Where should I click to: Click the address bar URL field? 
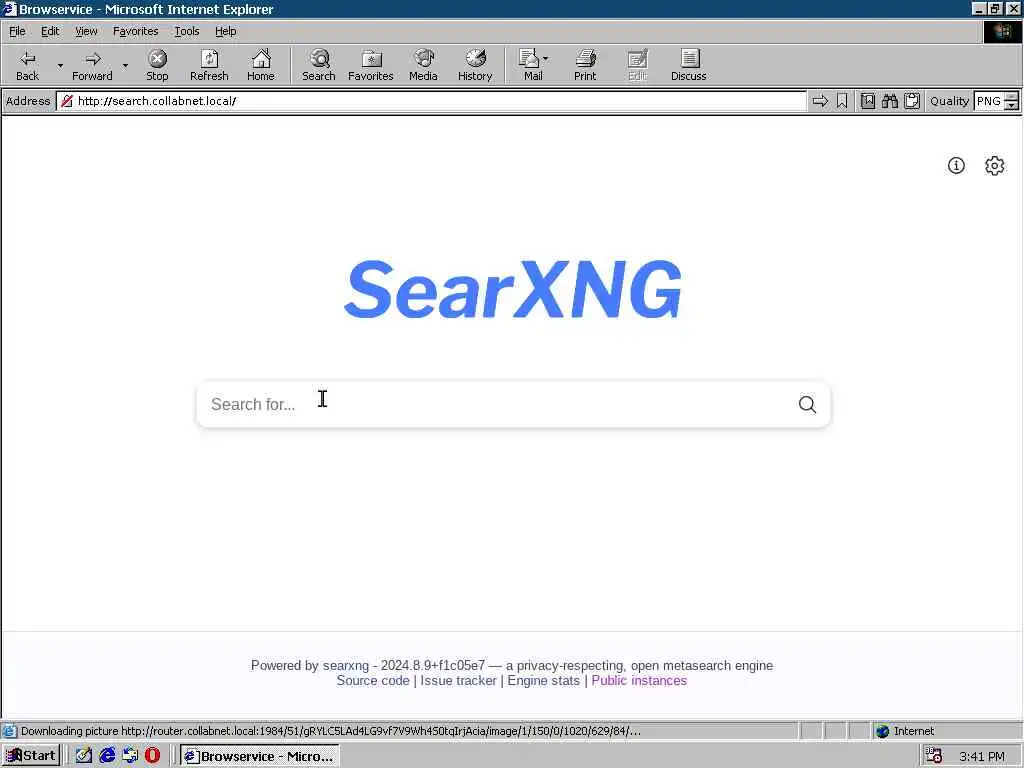point(431,101)
